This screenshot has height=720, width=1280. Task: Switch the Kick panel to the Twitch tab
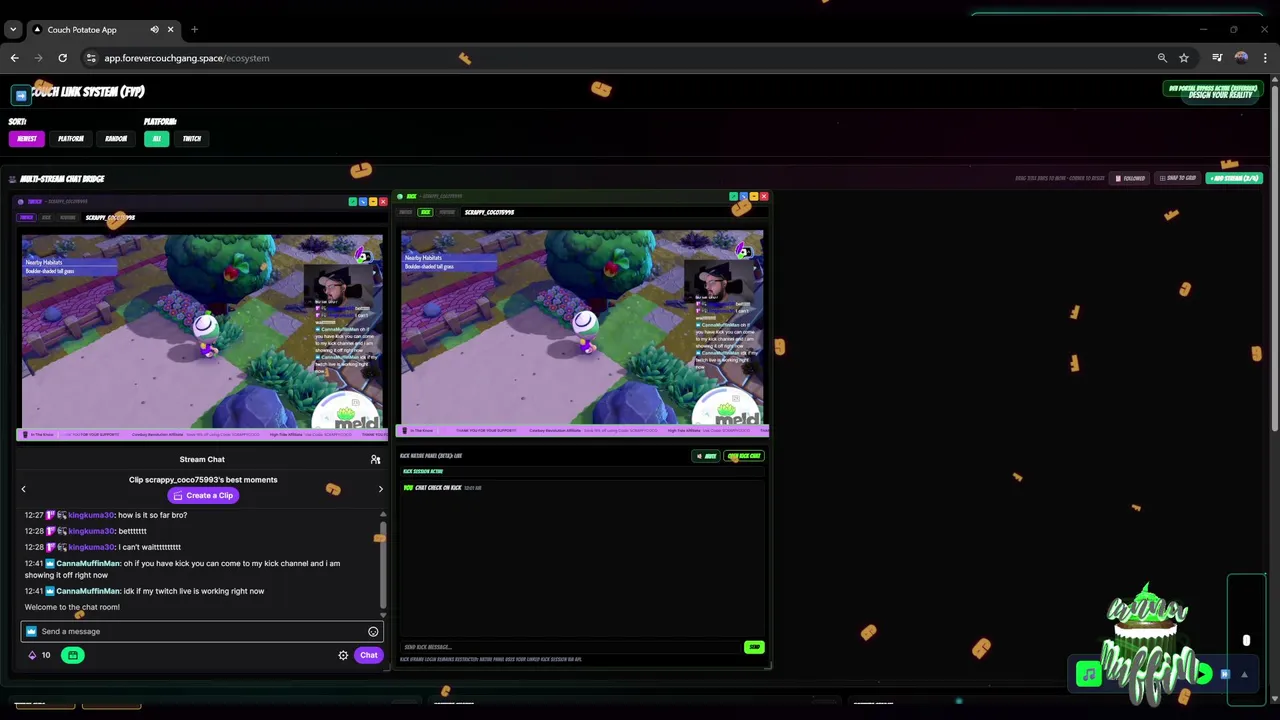(x=405, y=212)
